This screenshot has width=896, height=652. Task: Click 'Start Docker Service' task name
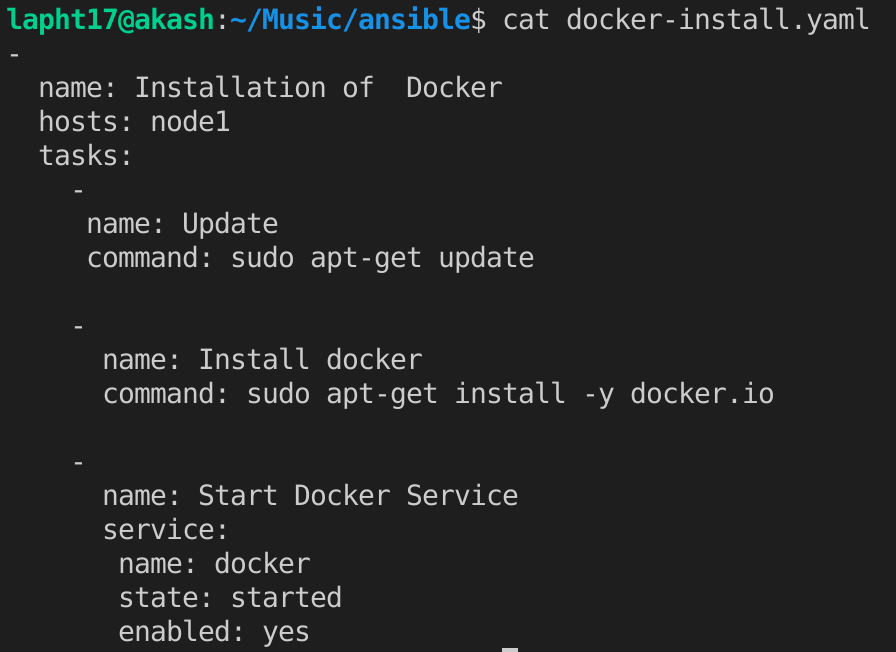pyautogui.click(x=358, y=496)
